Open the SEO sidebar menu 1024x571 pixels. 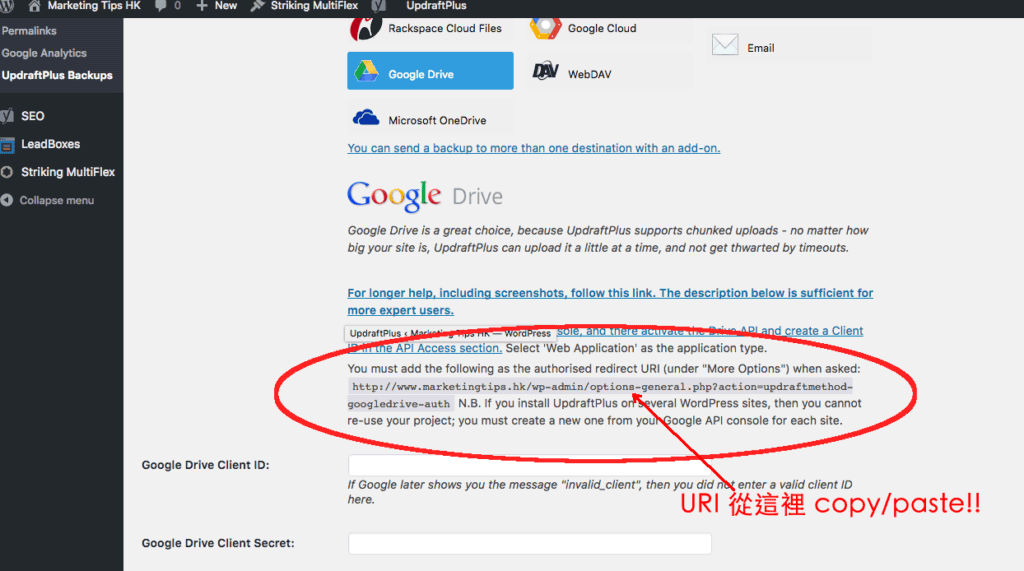[x=33, y=116]
